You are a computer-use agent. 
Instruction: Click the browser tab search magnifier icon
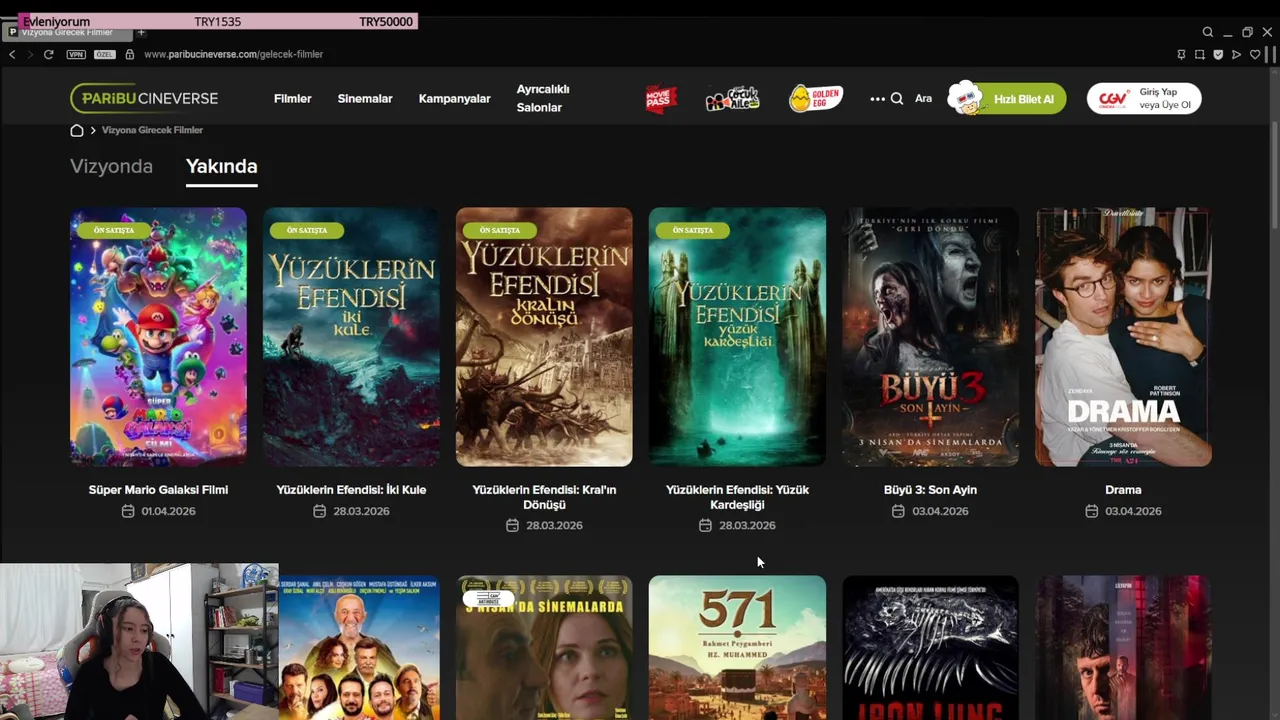pyautogui.click(x=1208, y=32)
